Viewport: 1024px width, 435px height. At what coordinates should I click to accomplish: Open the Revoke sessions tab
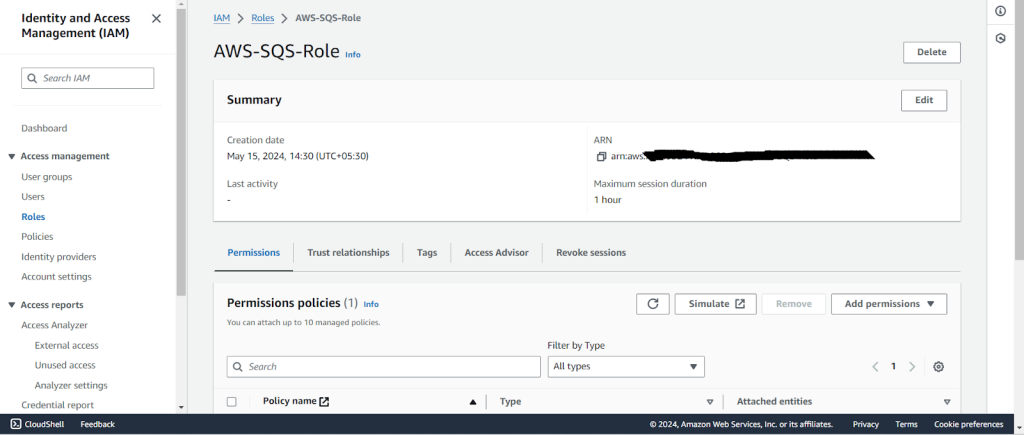pyautogui.click(x=591, y=253)
